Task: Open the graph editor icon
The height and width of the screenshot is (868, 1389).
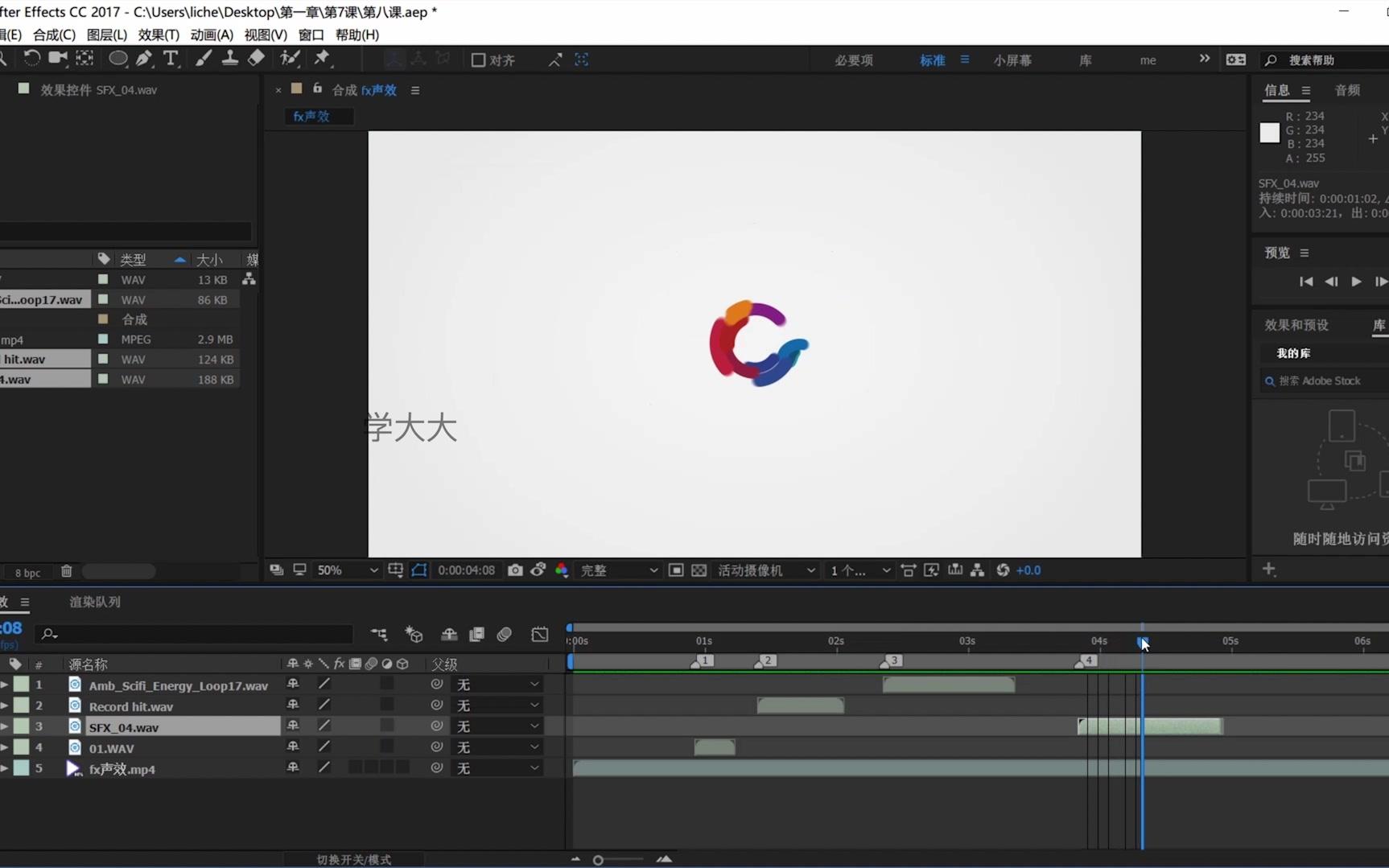Action: coord(540,635)
